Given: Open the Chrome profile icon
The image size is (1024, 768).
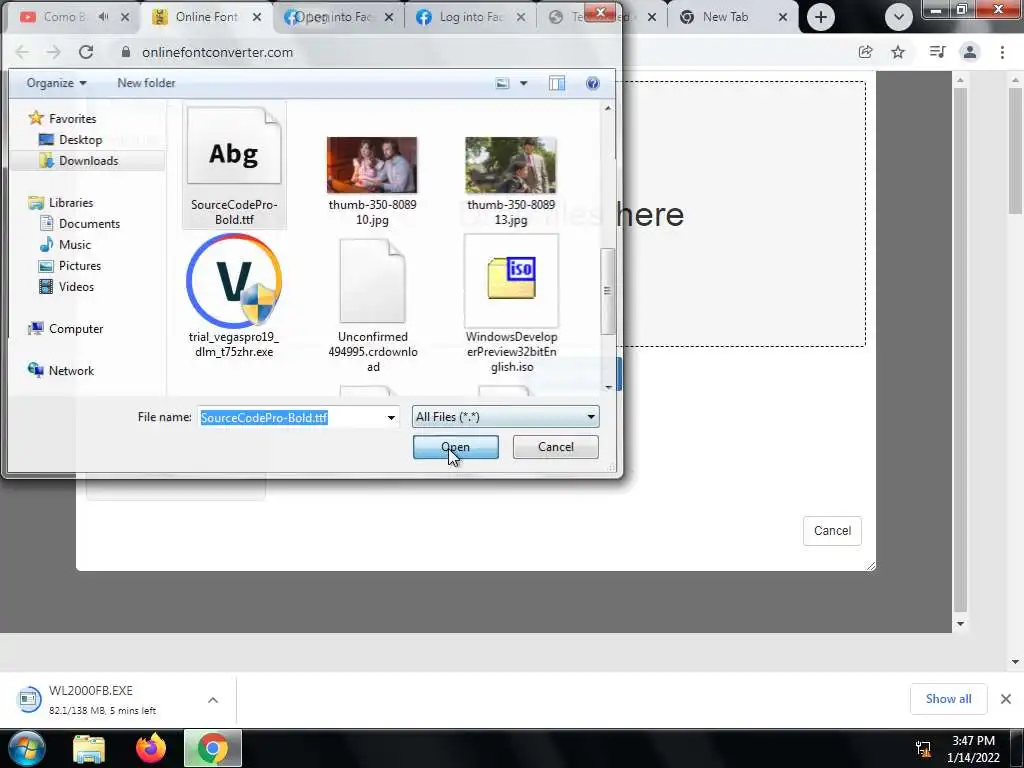Looking at the screenshot, I should (x=970, y=52).
